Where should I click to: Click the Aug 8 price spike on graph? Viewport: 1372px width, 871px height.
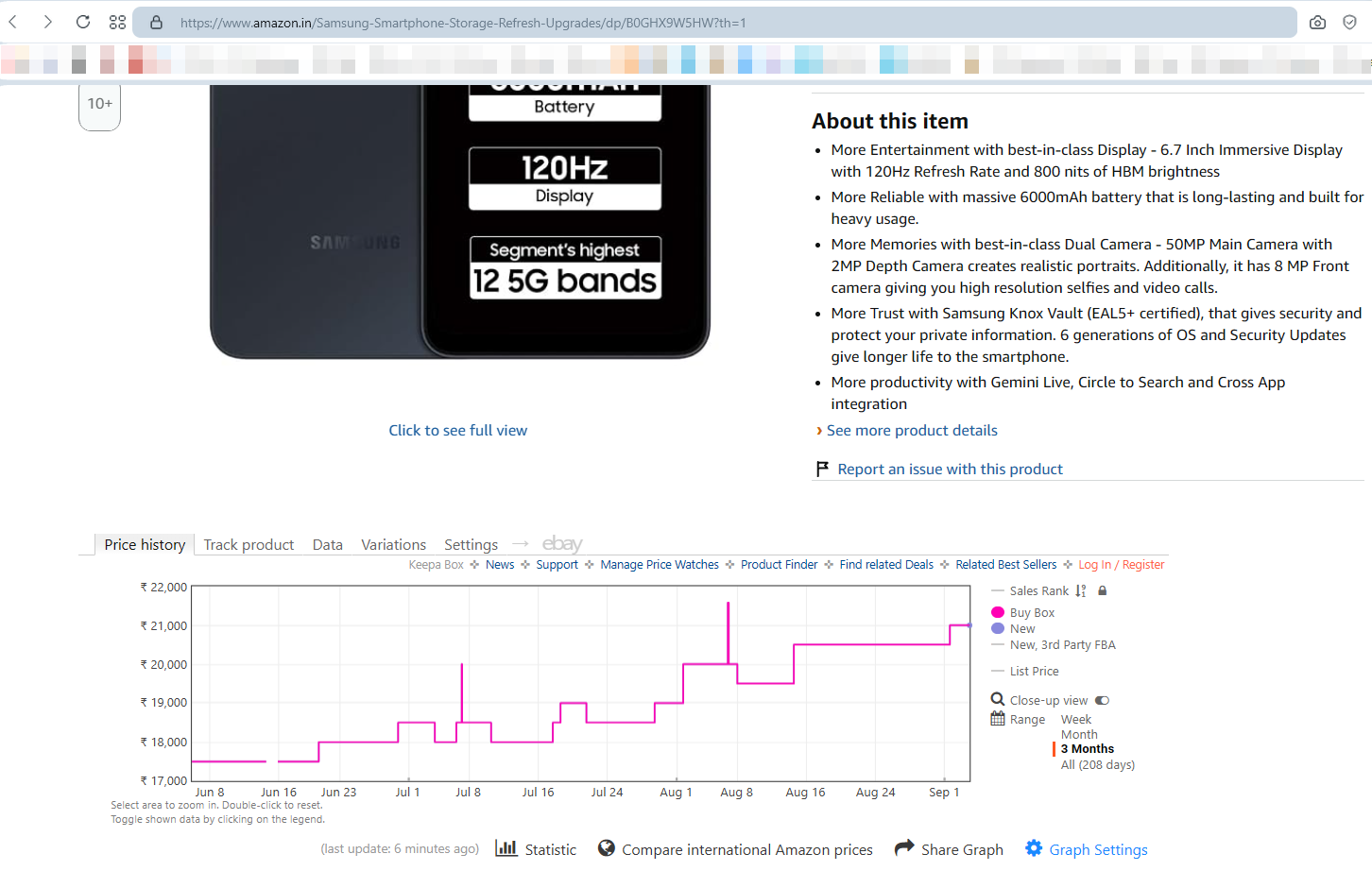click(x=728, y=631)
